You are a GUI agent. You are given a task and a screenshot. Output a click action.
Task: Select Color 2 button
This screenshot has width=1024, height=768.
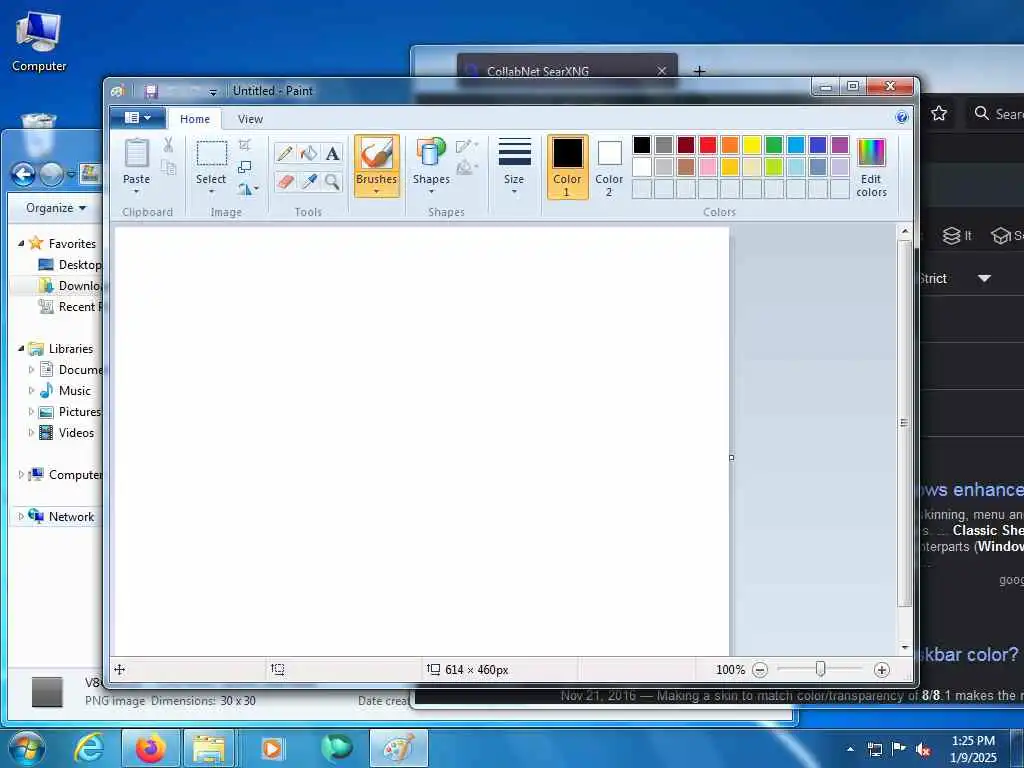pos(609,167)
